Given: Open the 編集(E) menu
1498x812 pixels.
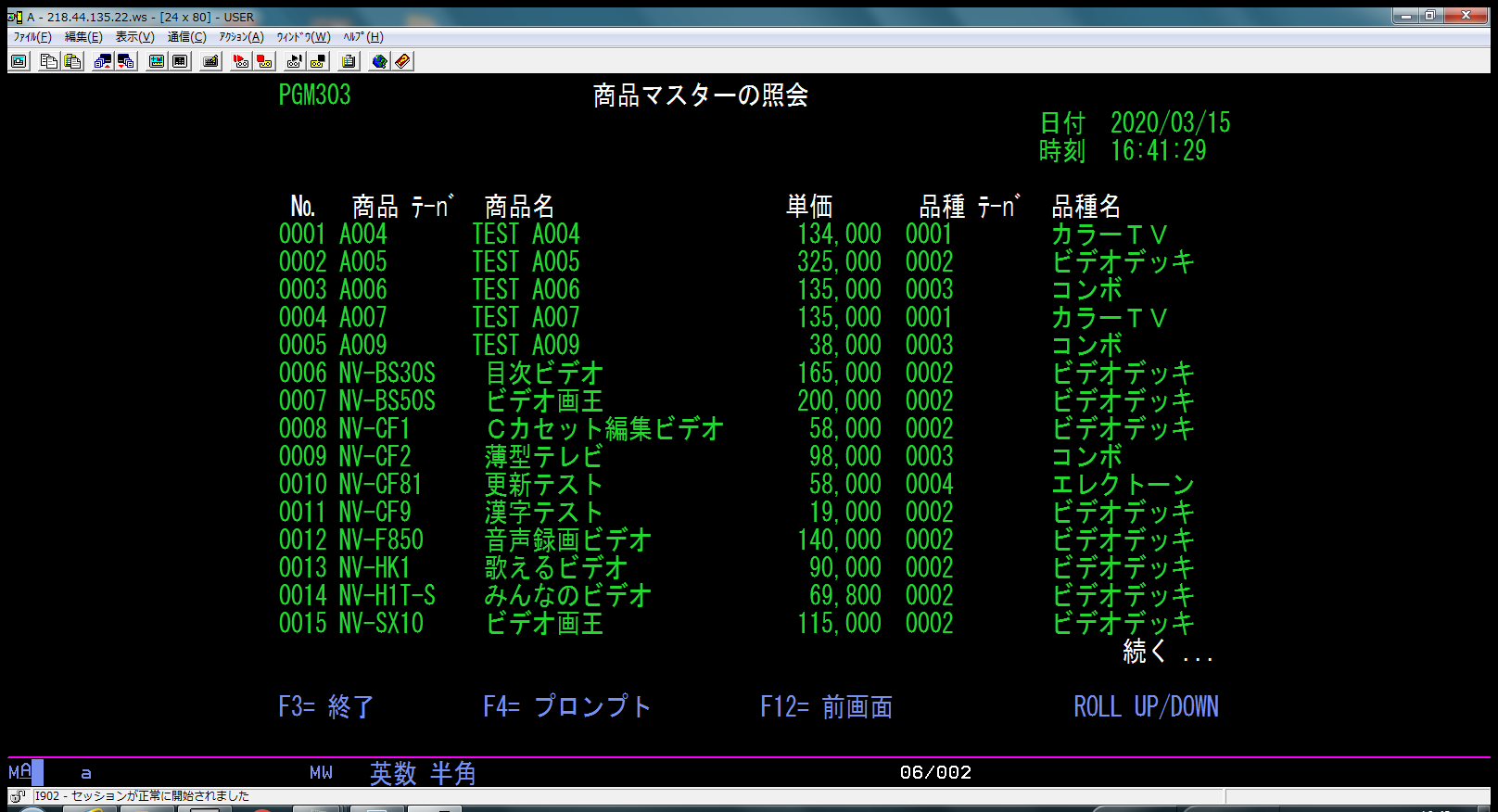Looking at the screenshot, I should (x=83, y=37).
